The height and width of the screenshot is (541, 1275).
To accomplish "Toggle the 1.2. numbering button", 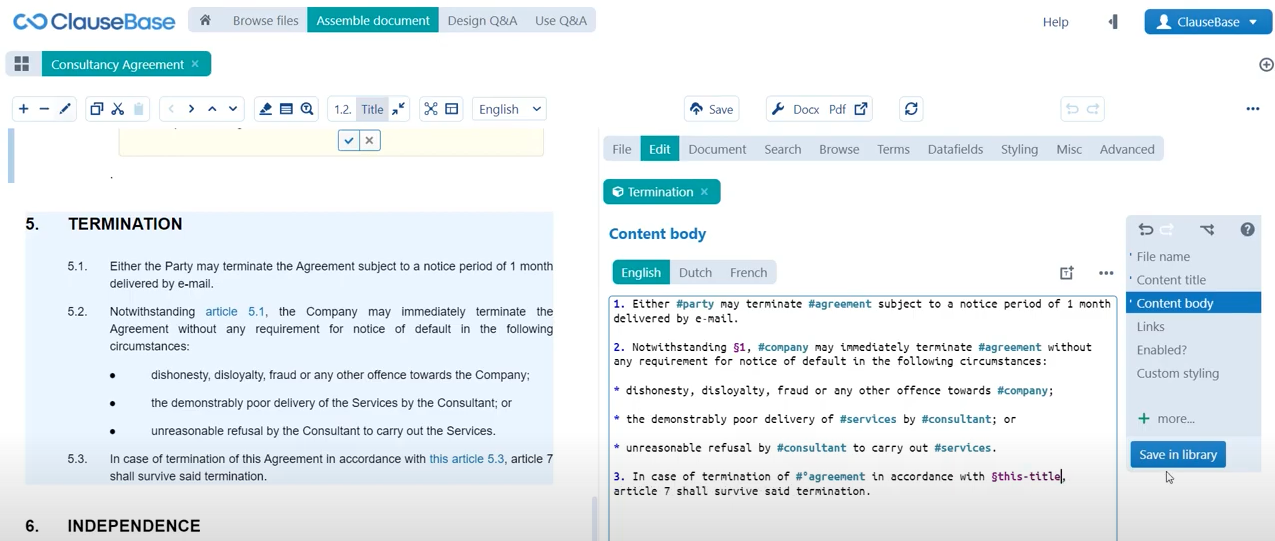I will tap(342, 109).
